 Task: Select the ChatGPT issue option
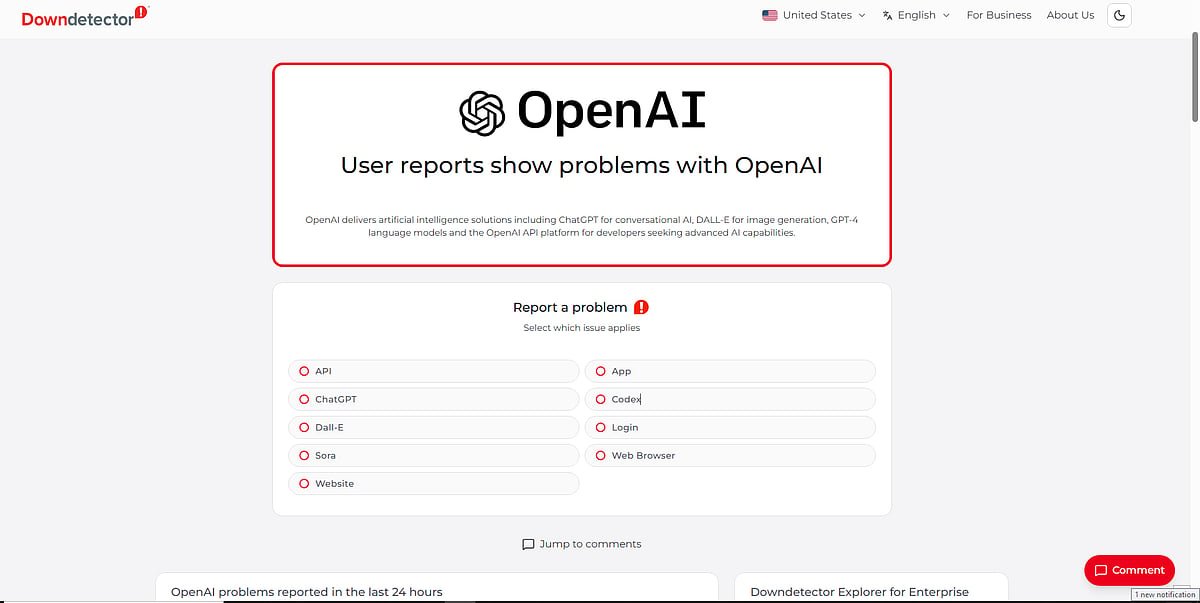pos(434,399)
